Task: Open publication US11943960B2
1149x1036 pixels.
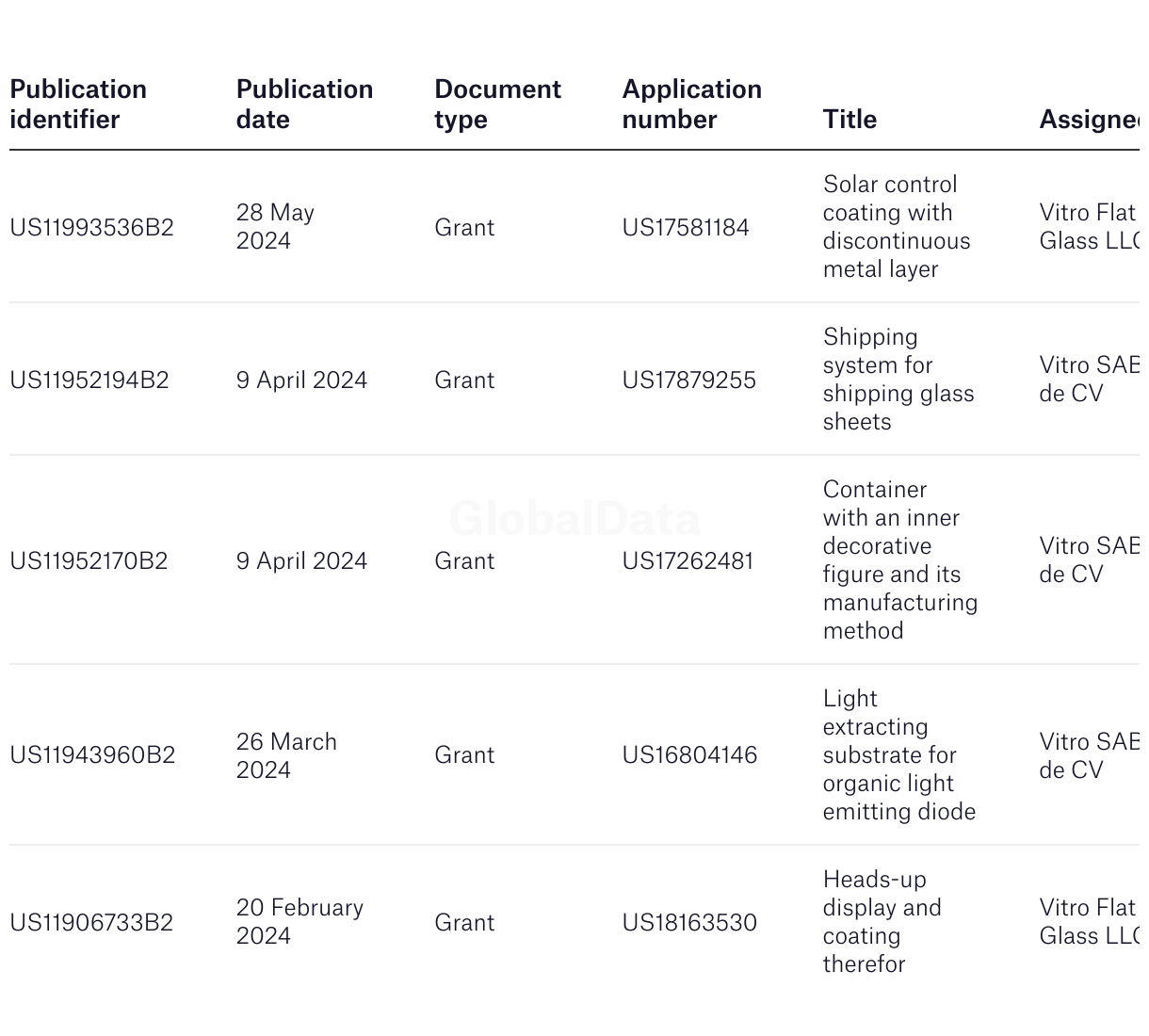Action: pyautogui.click(x=92, y=755)
